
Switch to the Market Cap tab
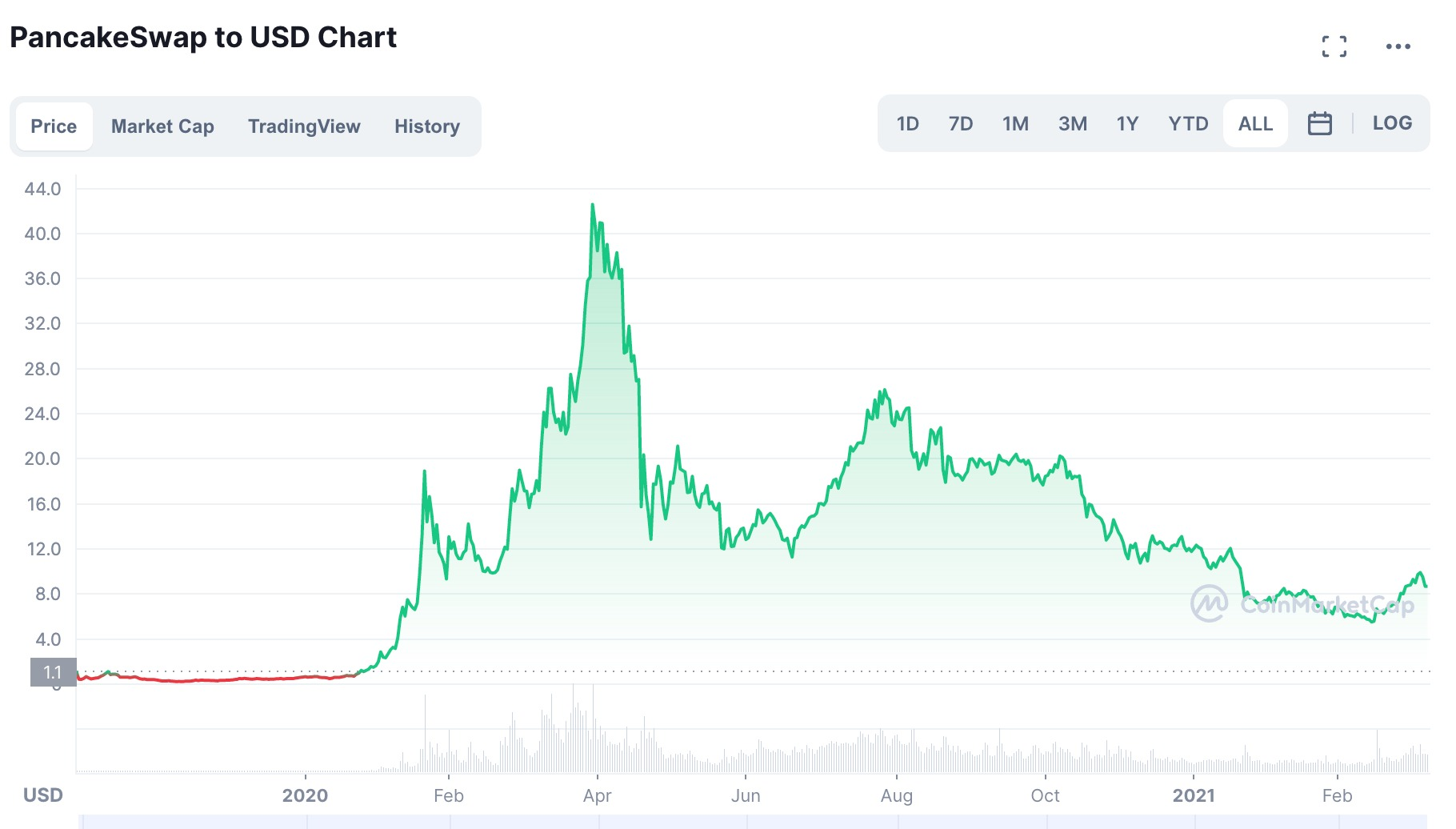[162, 126]
